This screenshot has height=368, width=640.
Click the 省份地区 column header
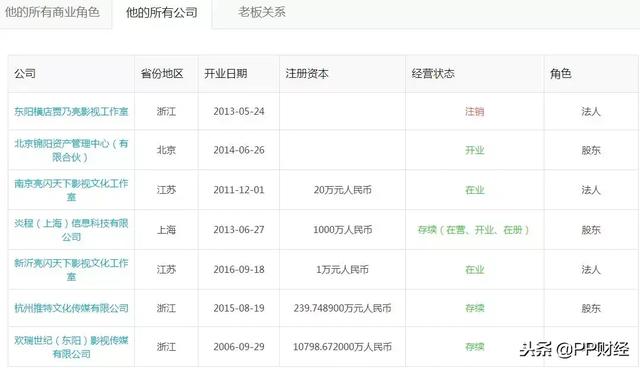pos(162,74)
